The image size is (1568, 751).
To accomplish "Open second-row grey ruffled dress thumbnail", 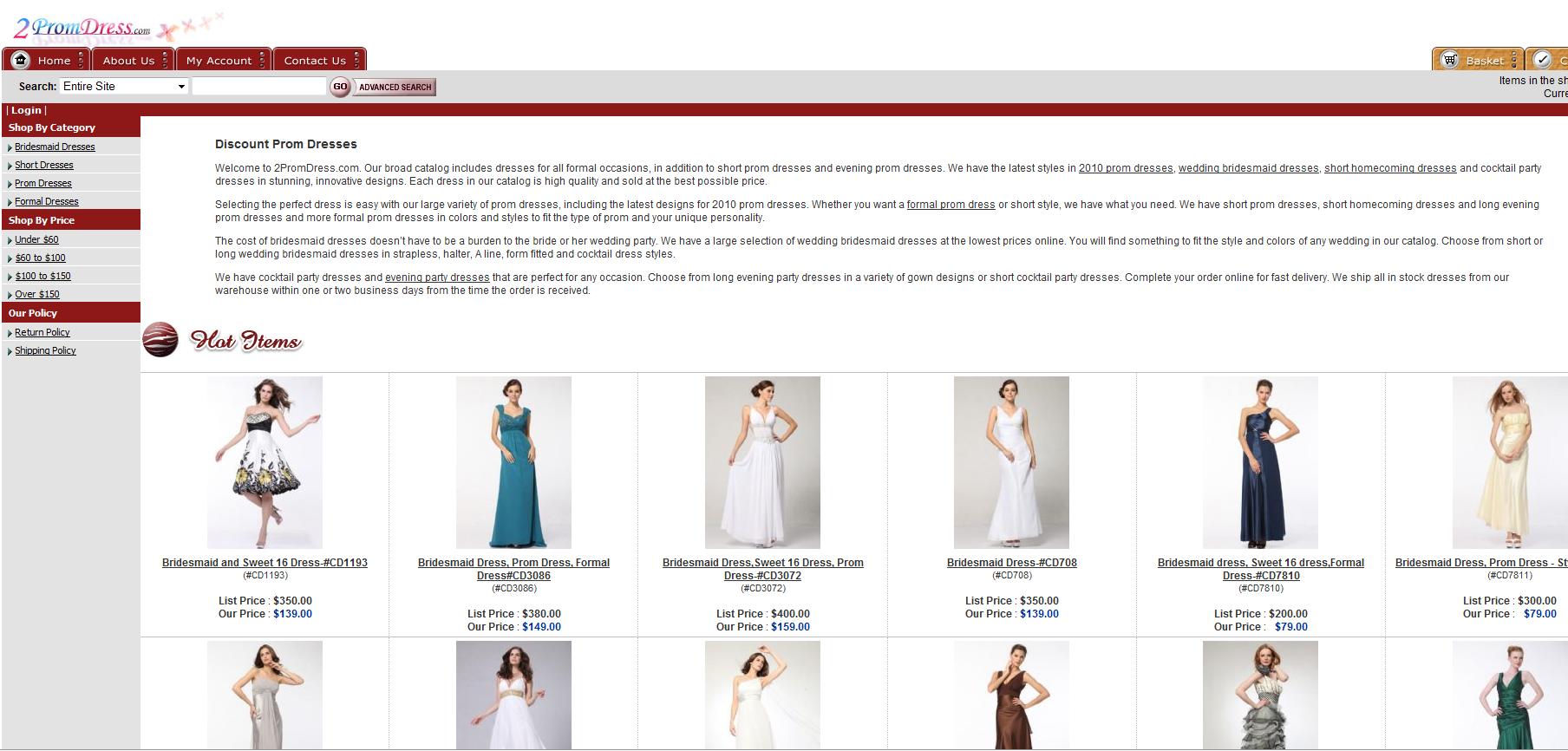I will click(x=1260, y=695).
